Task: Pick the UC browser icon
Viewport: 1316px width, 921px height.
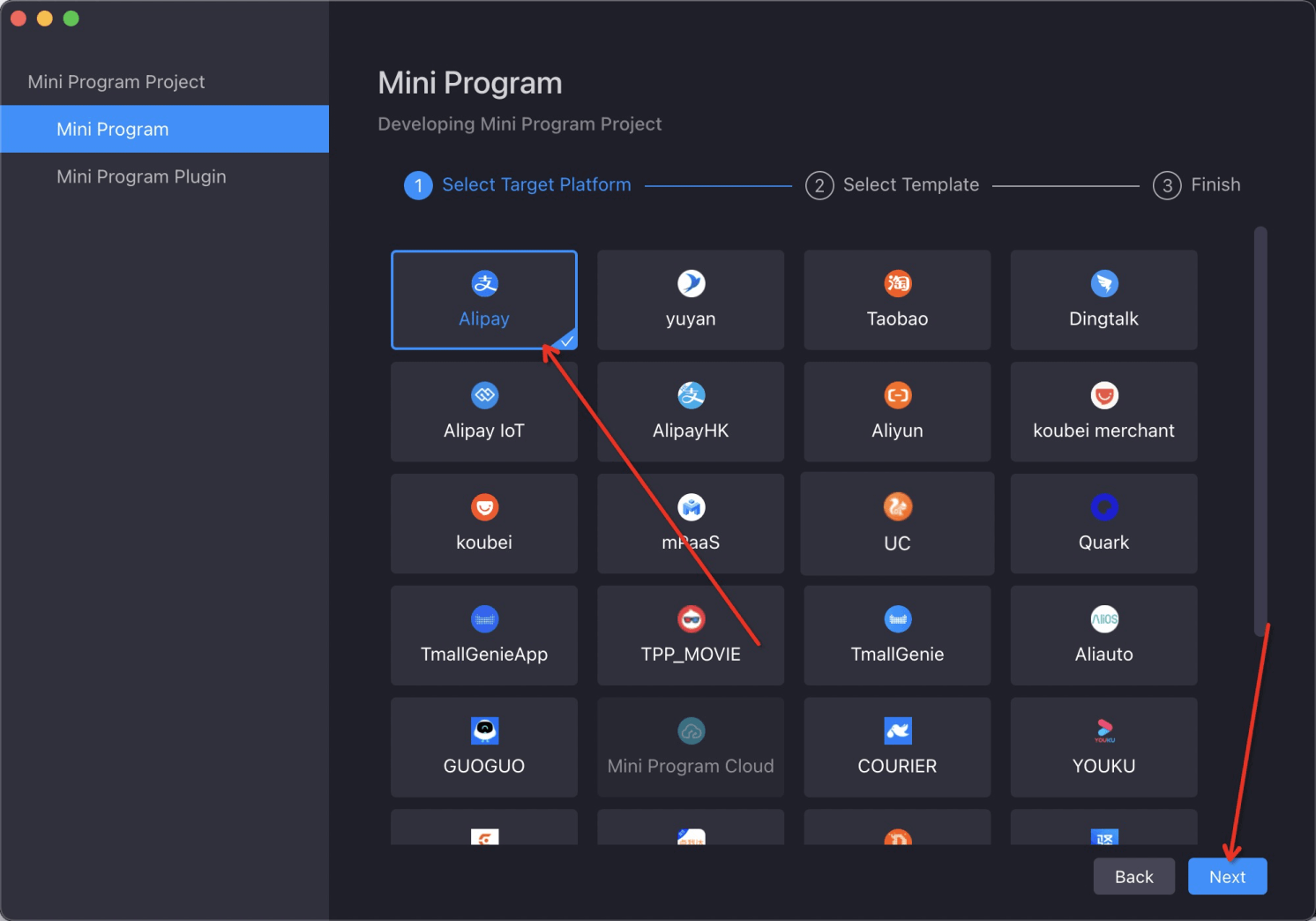Action: point(897,507)
